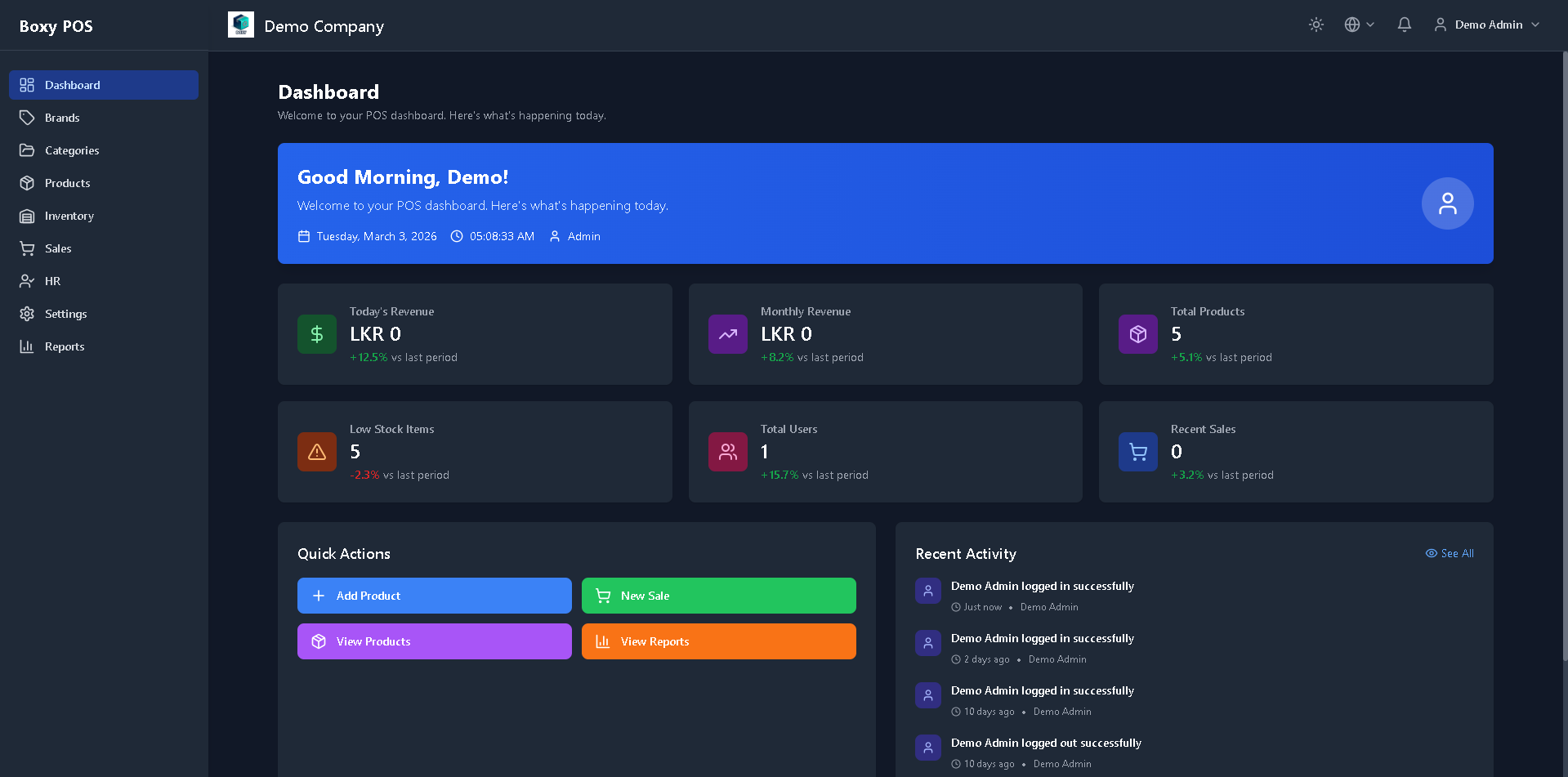Open the Brands section
This screenshot has width=1568, height=777.
[x=104, y=118]
